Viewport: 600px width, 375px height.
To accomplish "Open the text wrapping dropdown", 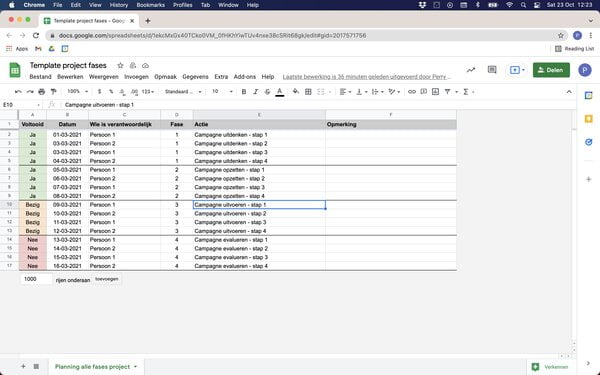I will [x=378, y=92].
